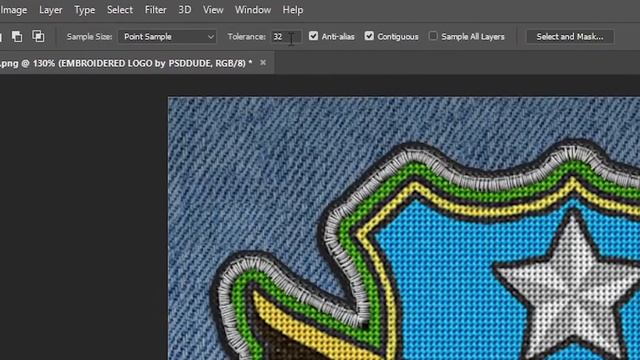Open the Help menu
Viewport: 640px width, 360px height.
point(293,10)
